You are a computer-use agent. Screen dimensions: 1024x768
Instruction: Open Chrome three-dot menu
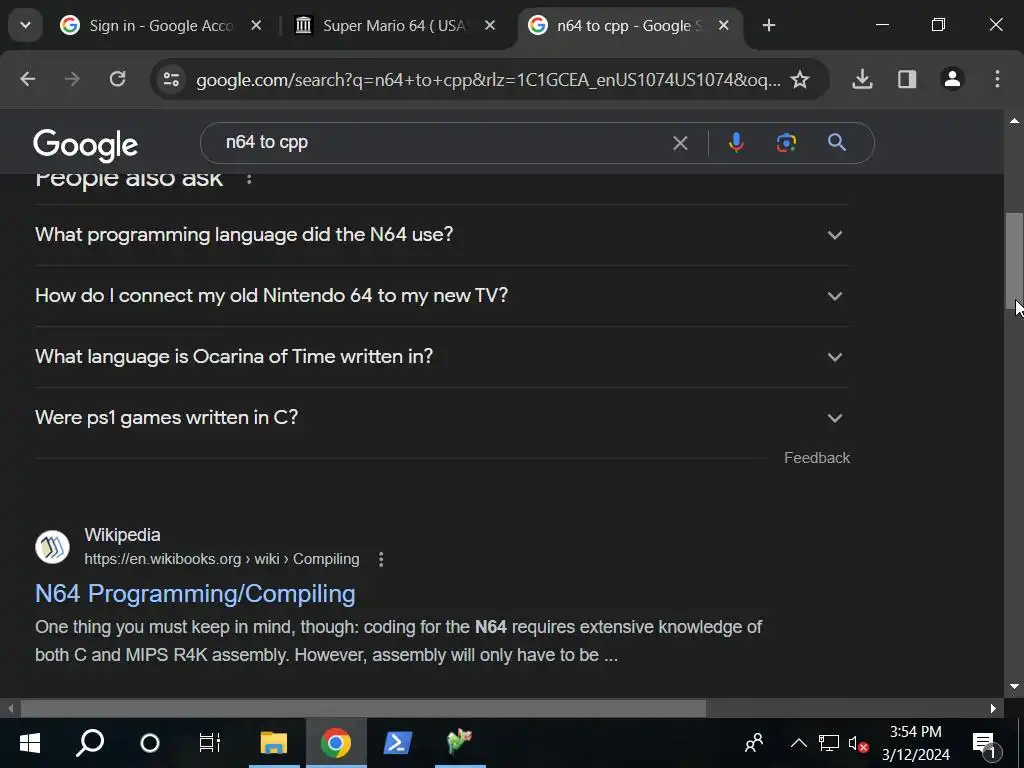tap(997, 79)
